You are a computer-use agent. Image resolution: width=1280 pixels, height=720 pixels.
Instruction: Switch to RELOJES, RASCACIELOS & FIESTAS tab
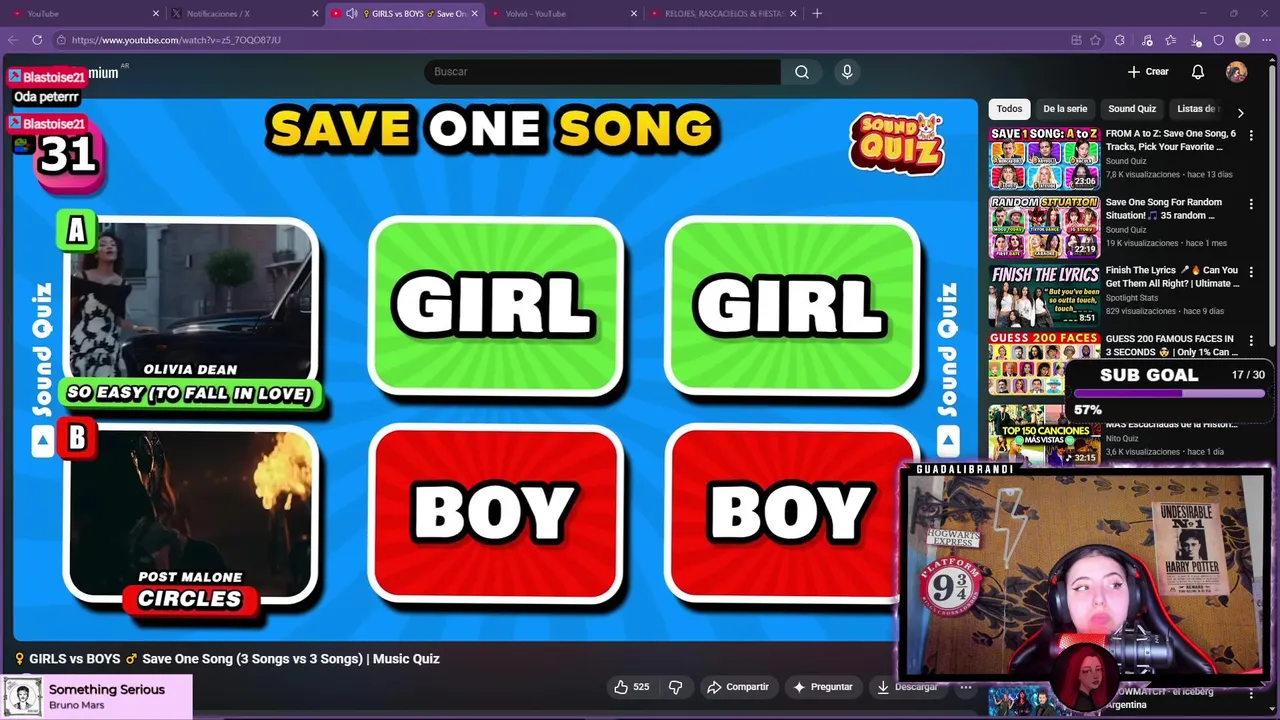pos(722,13)
